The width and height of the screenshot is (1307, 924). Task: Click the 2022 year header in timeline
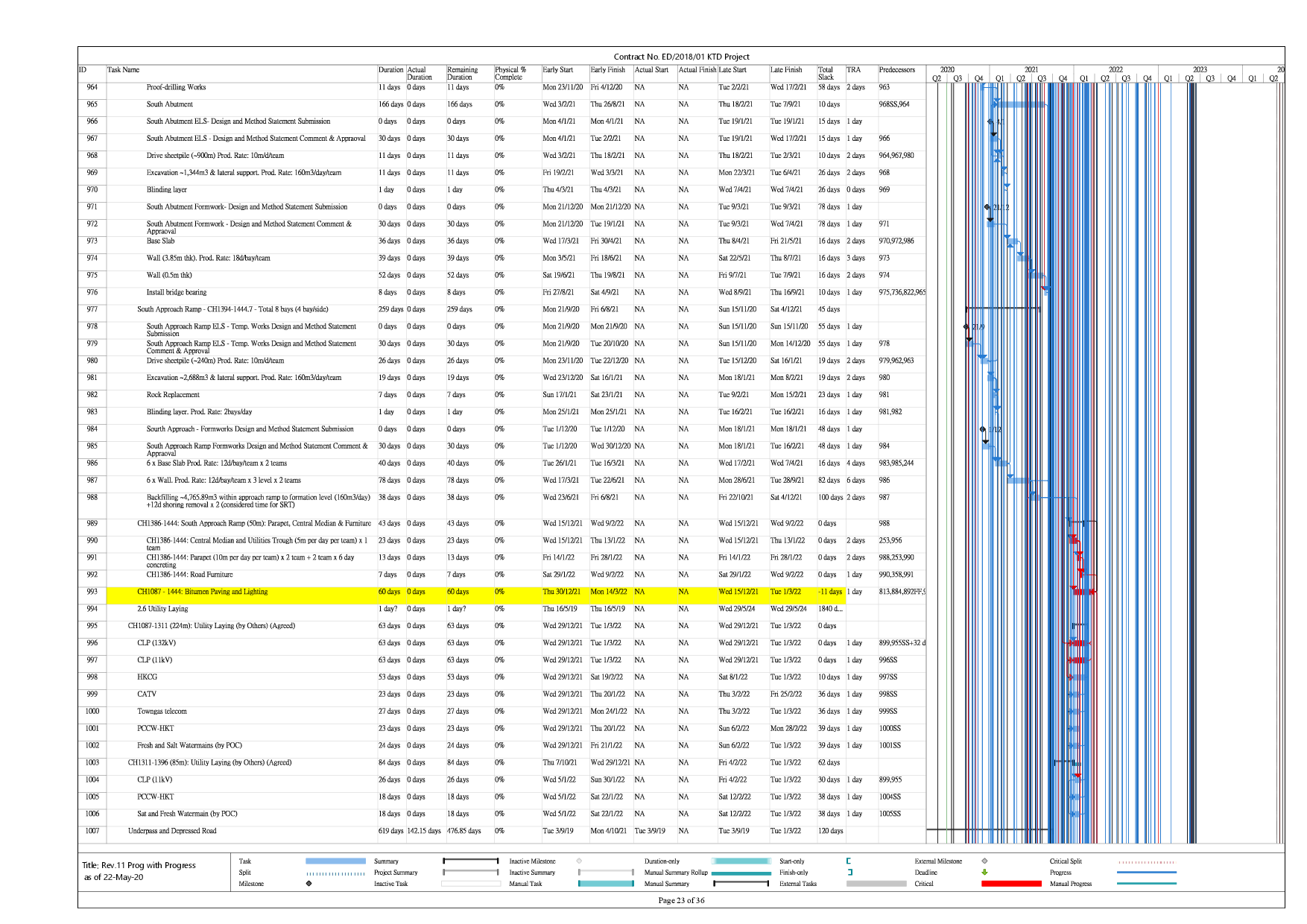[x=1115, y=69]
